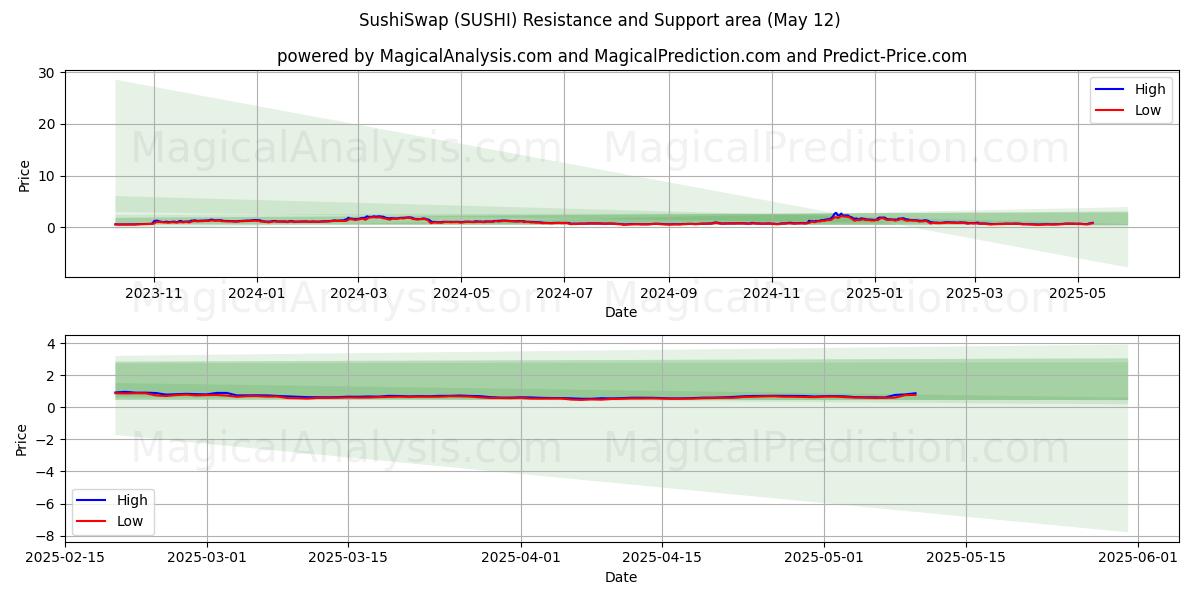
Task: Click the '2025-06-01' date tick label
Action: point(1138,558)
